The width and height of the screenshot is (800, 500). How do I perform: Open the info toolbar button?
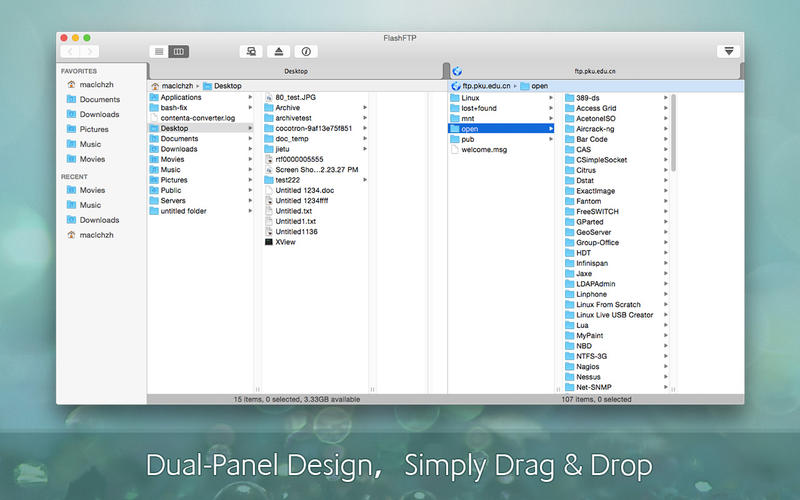(306, 52)
